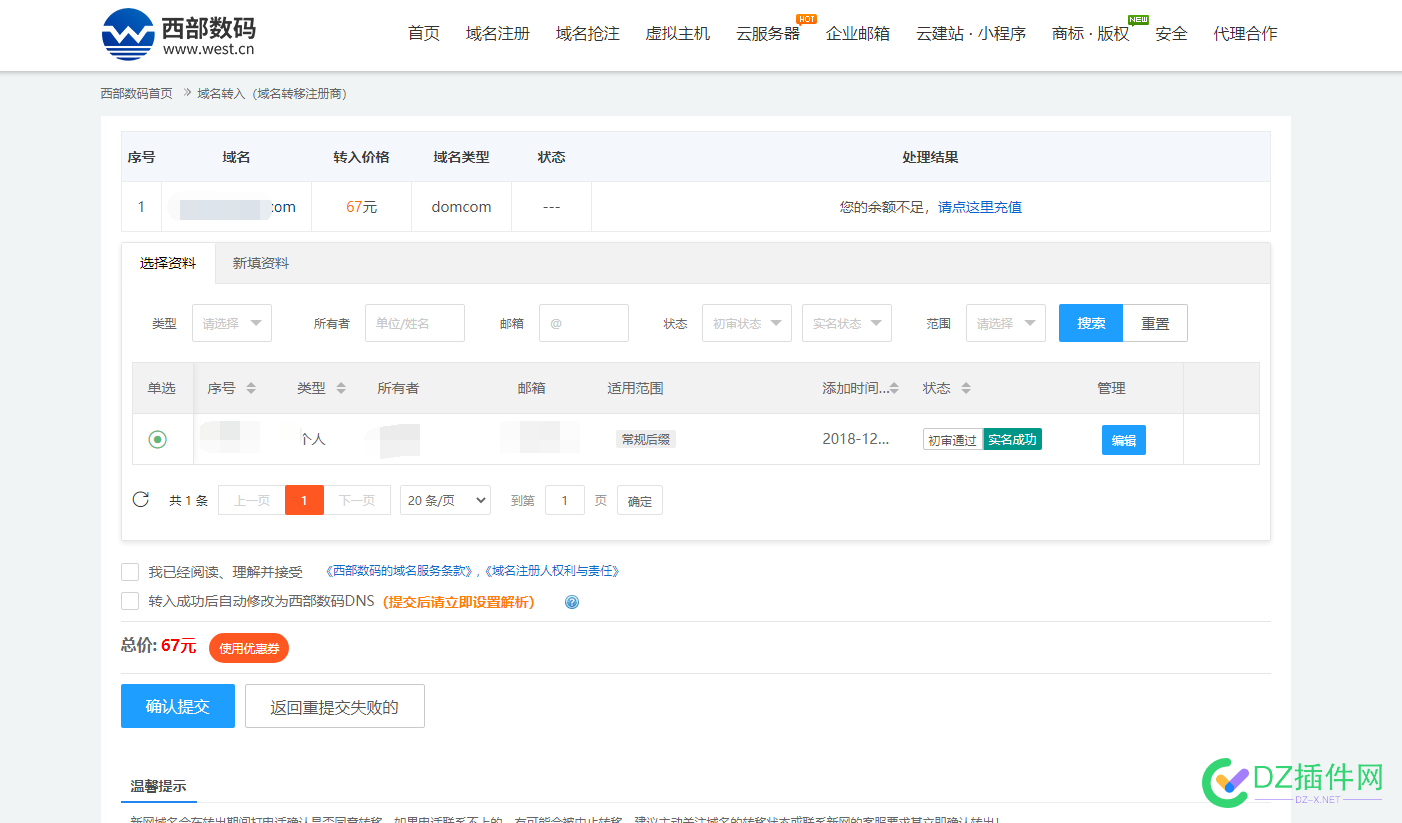Screen dimensions: 1402x823
Task: Select page 1 in pagination
Action: [305, 500]
